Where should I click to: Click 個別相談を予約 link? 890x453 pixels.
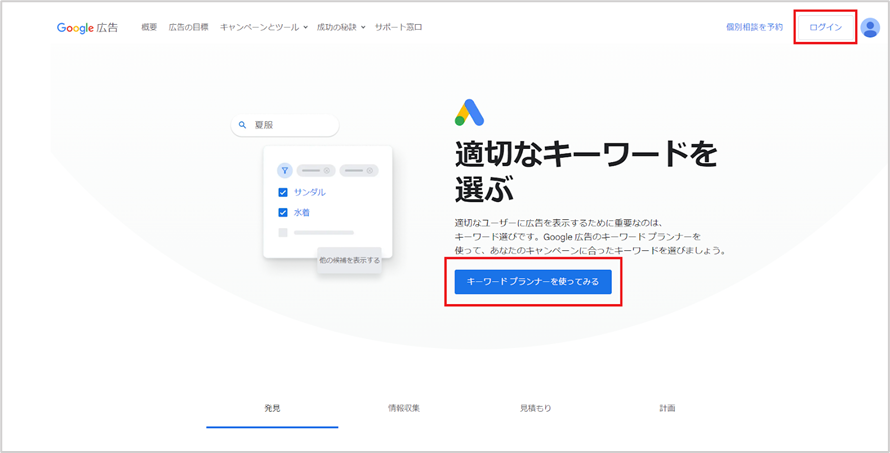pyautogui.click(x=754, y=27)
